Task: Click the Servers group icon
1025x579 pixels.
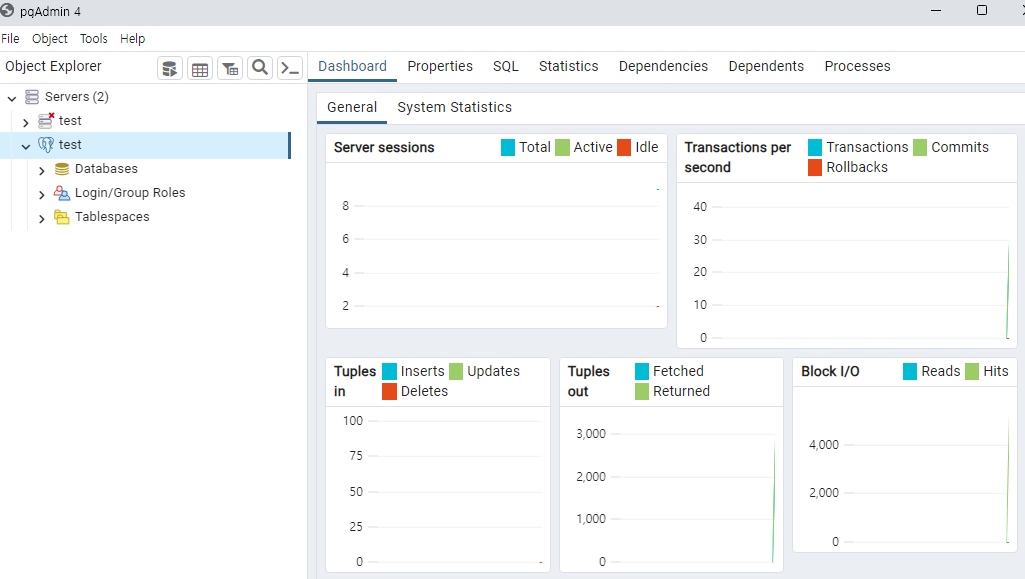Action: point(31,97)
